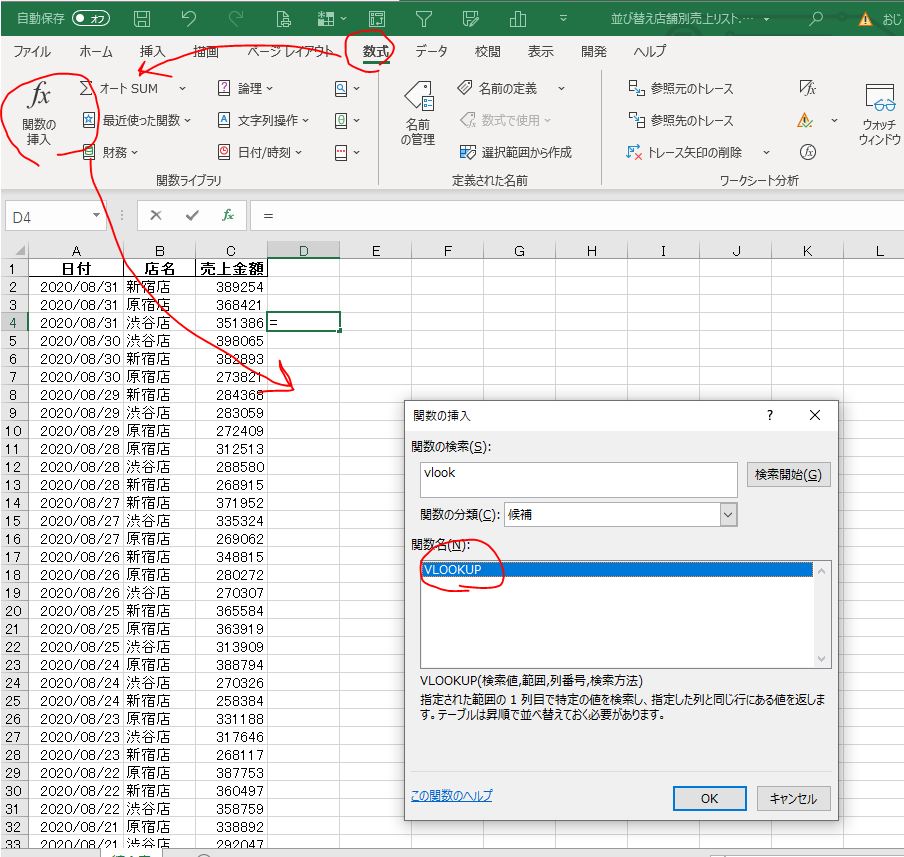Toggle the AutoSave (自動保存) switch

click(92, 19)
